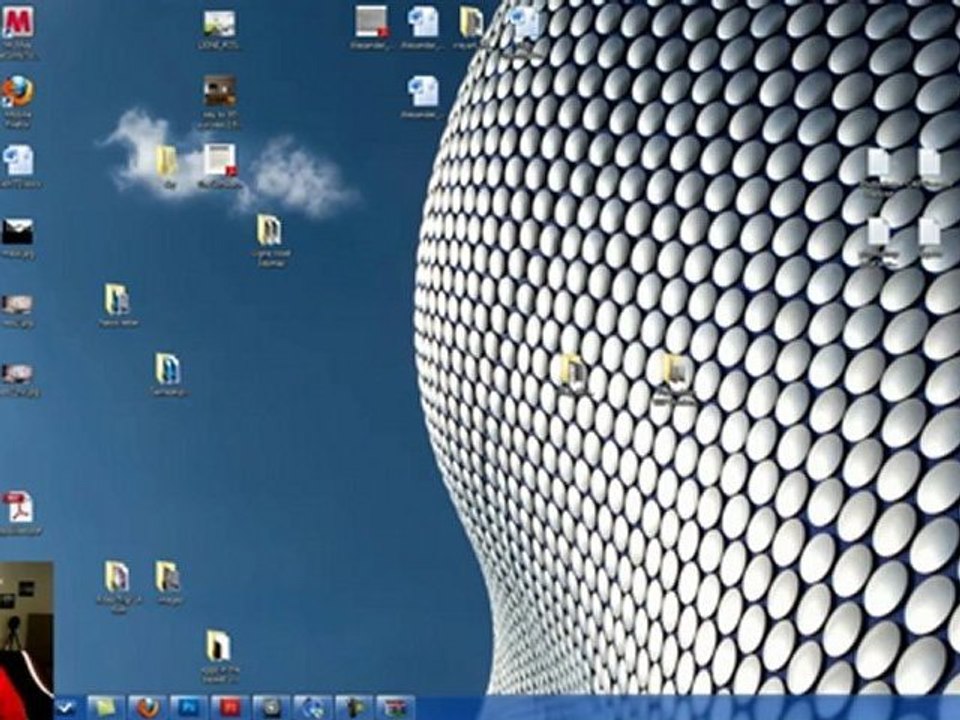This screenshot has height=720, width=960.
Task: Open the Adobe PDF document desktop icon
Action: coord(18,506)
